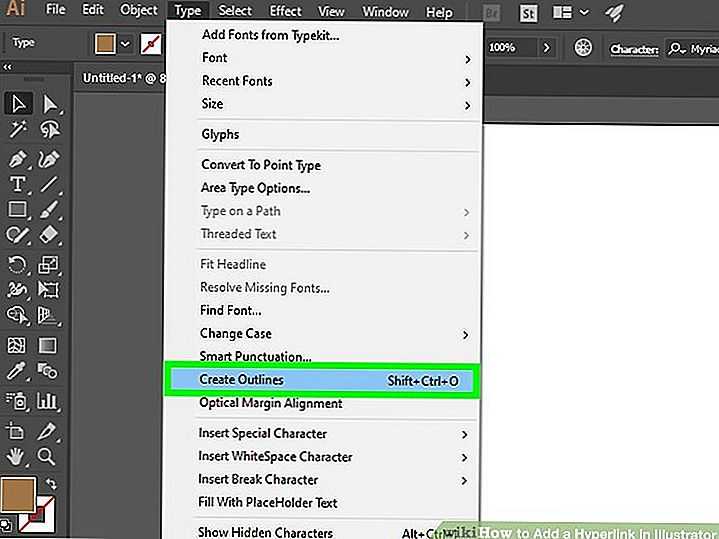Viewport: 719px width, 539px height.
Task: Select the Shape Builder tool
Action: click(x=17, y=316)
